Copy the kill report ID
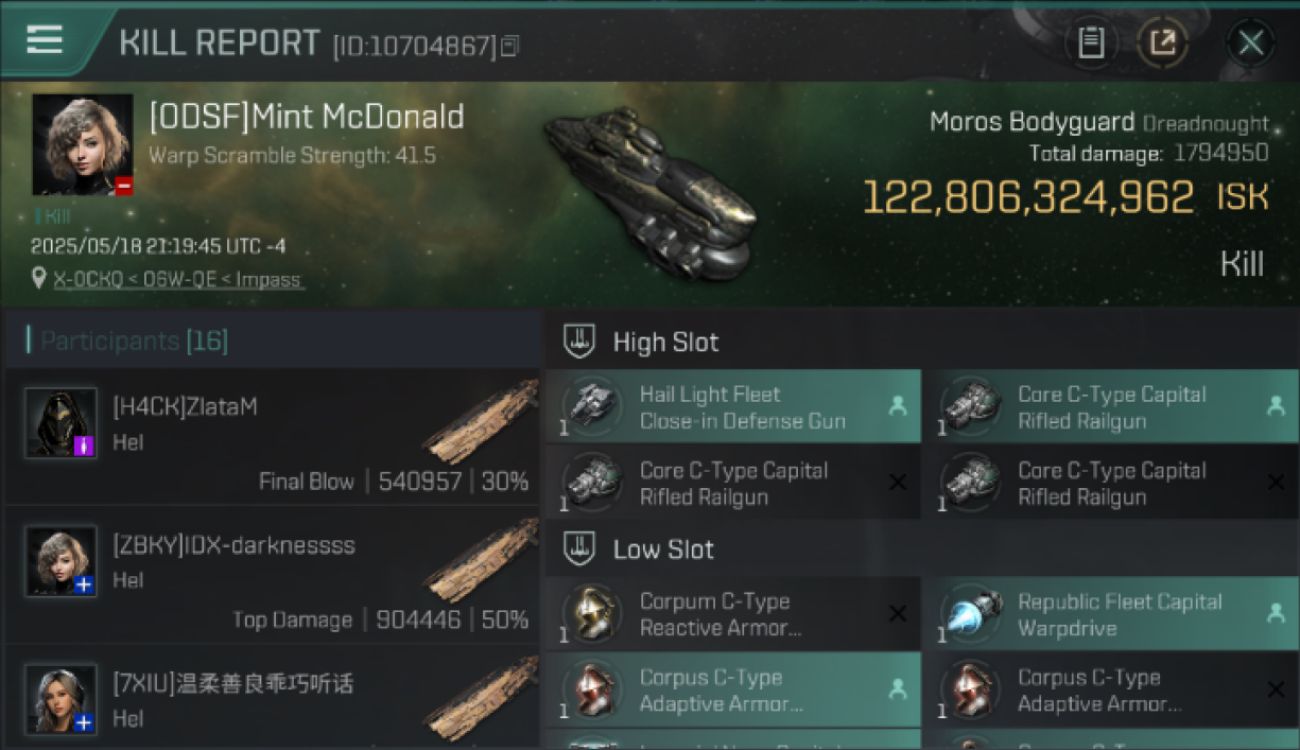 (510, 46)
